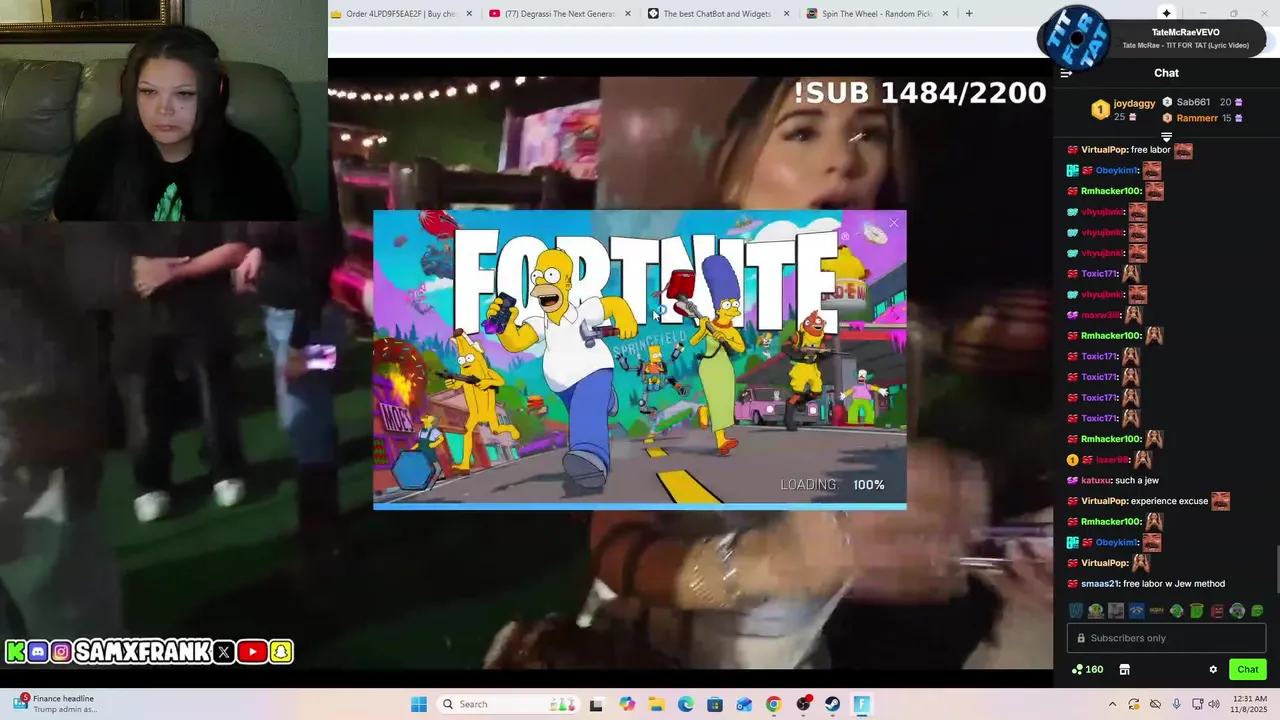Click the cloud-off tray icon
Viewport: 1280px width, 720px height.
point(1155,704)
